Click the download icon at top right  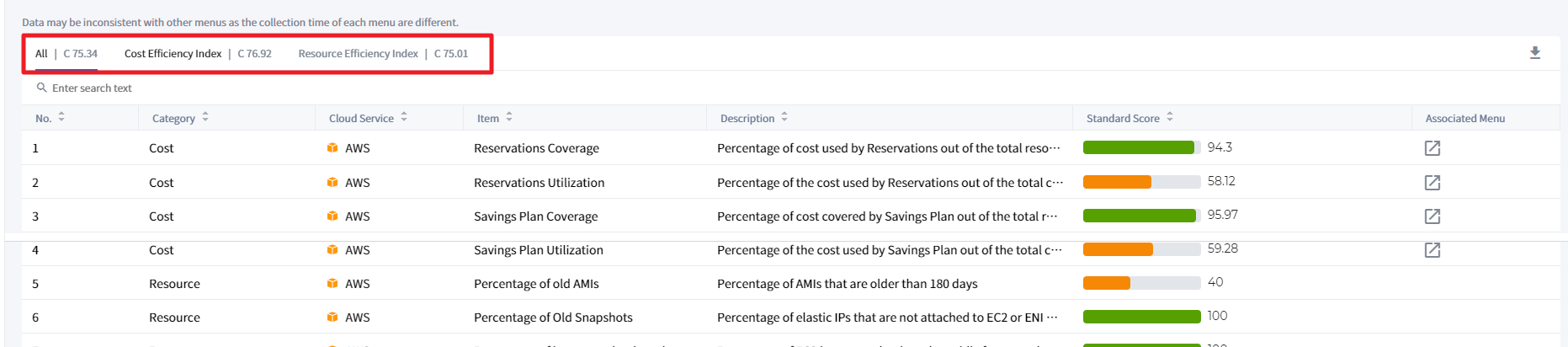point(1534,53)
